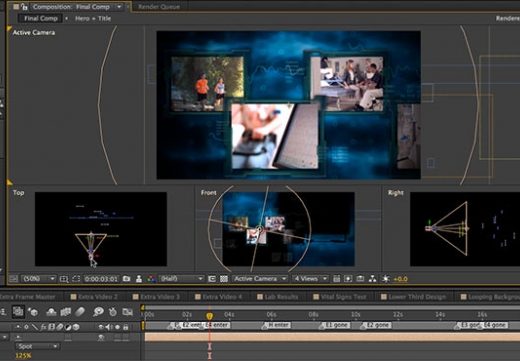The height and width of the screenshot is (361, 520).
Task: Click the Effect fx column header icon
Action: (44, 327)
